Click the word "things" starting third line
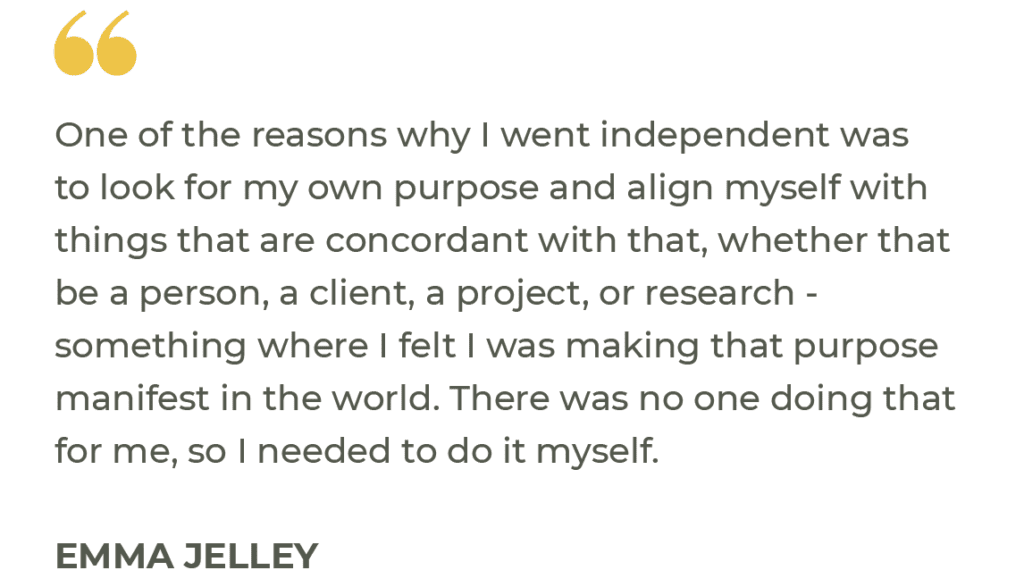 [110, 241]
